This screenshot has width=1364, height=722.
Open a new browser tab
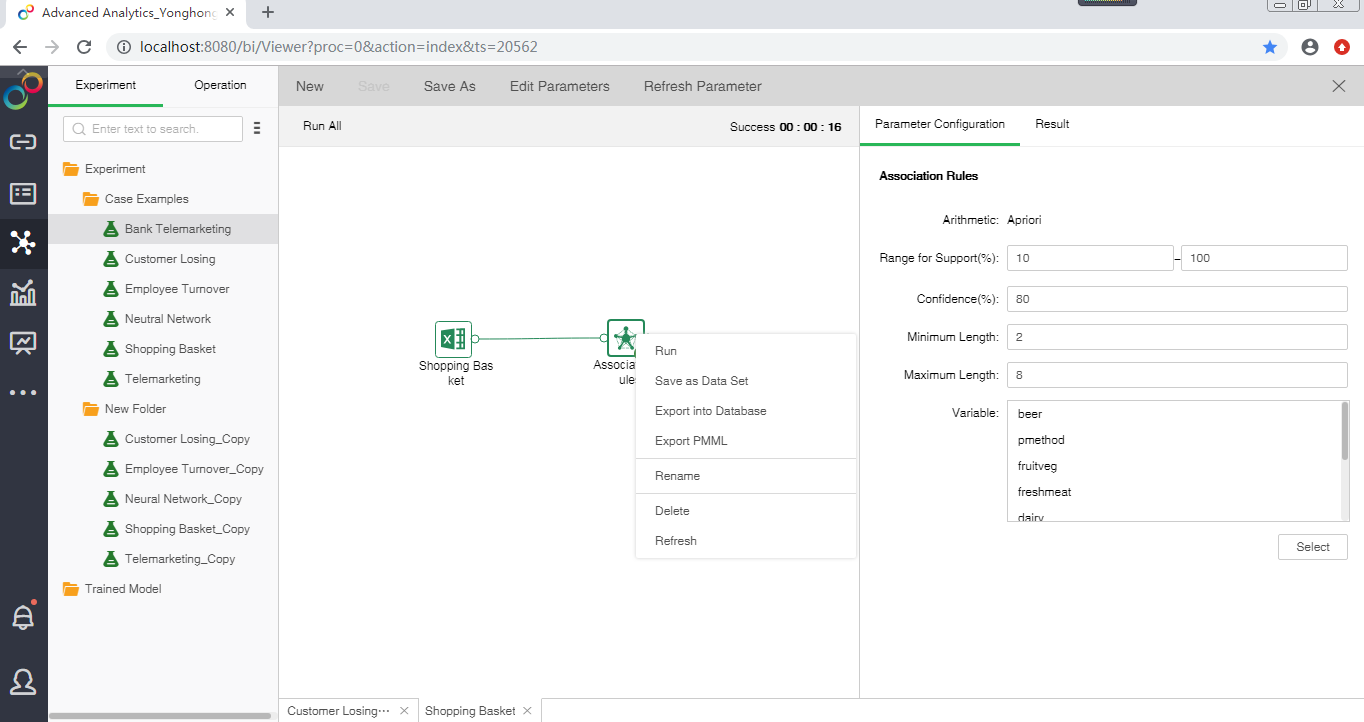coord(268,13)
